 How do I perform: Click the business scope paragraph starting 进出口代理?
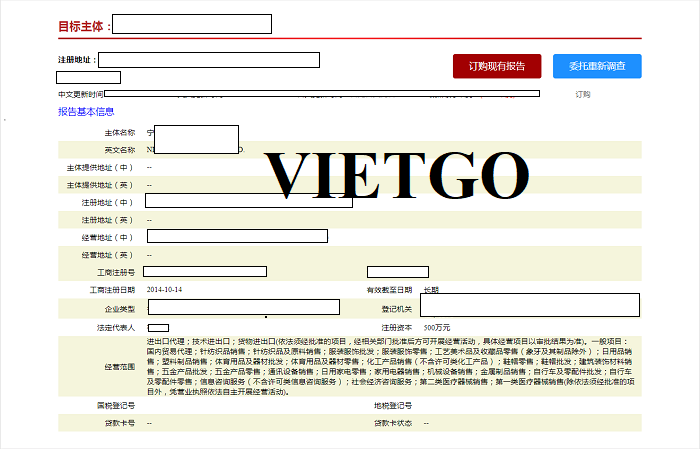click(391, 366)
